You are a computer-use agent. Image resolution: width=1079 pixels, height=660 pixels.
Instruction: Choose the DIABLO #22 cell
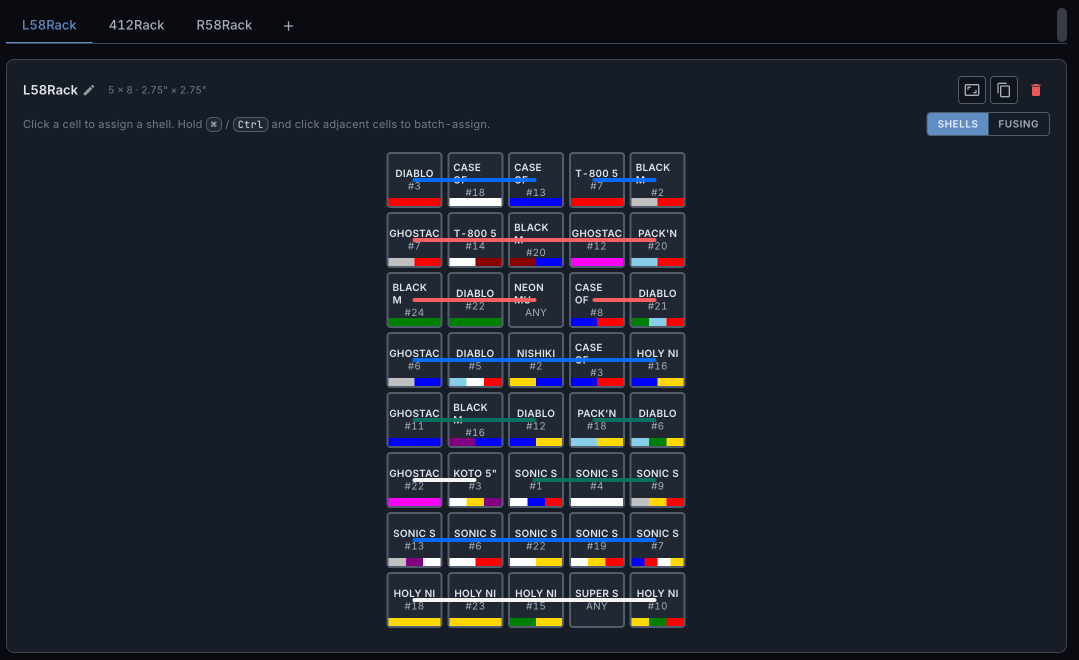click(x=475, y=299)
